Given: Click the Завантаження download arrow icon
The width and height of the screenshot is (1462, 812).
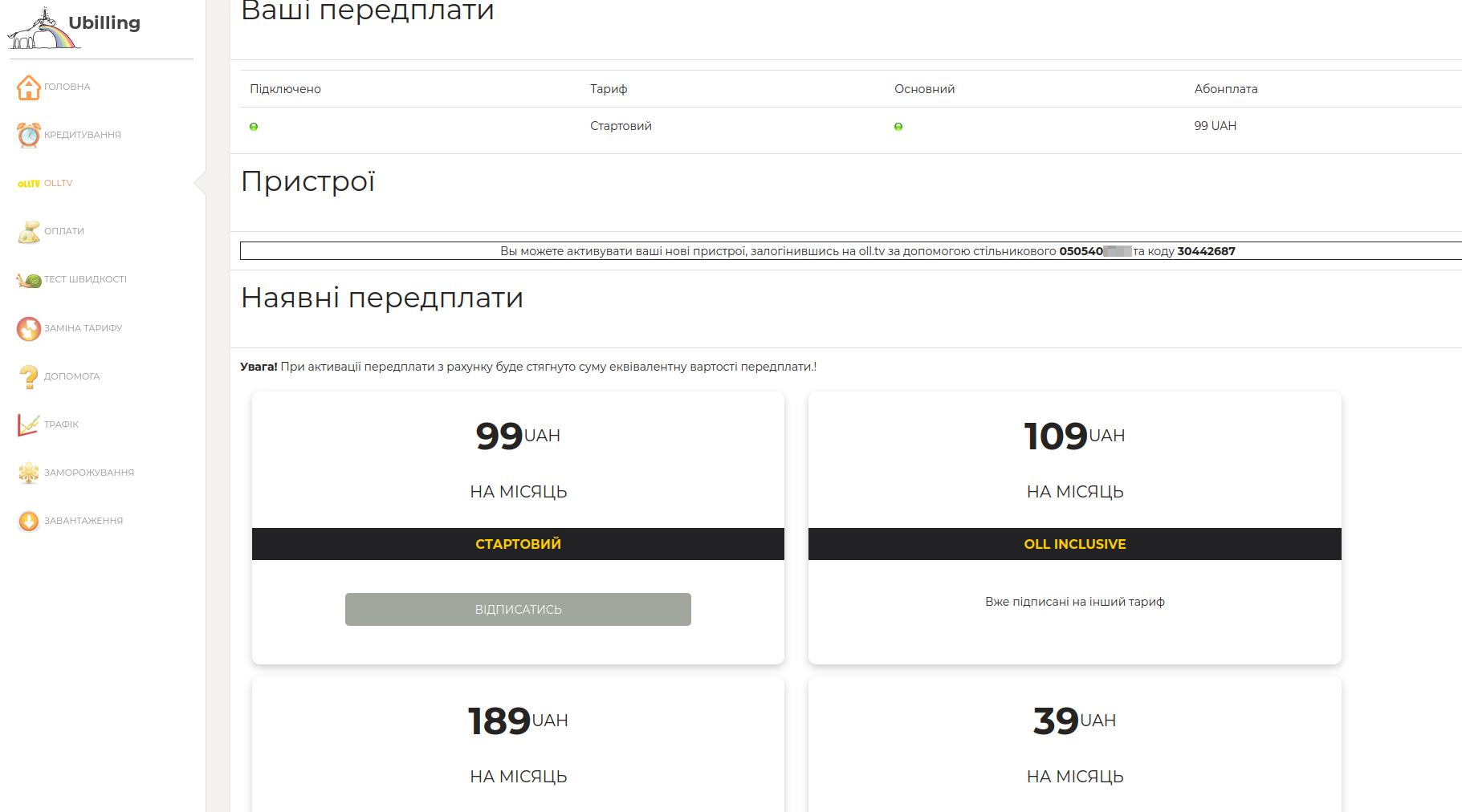Looking at the screenshot, I should click(x=29, y=521).
